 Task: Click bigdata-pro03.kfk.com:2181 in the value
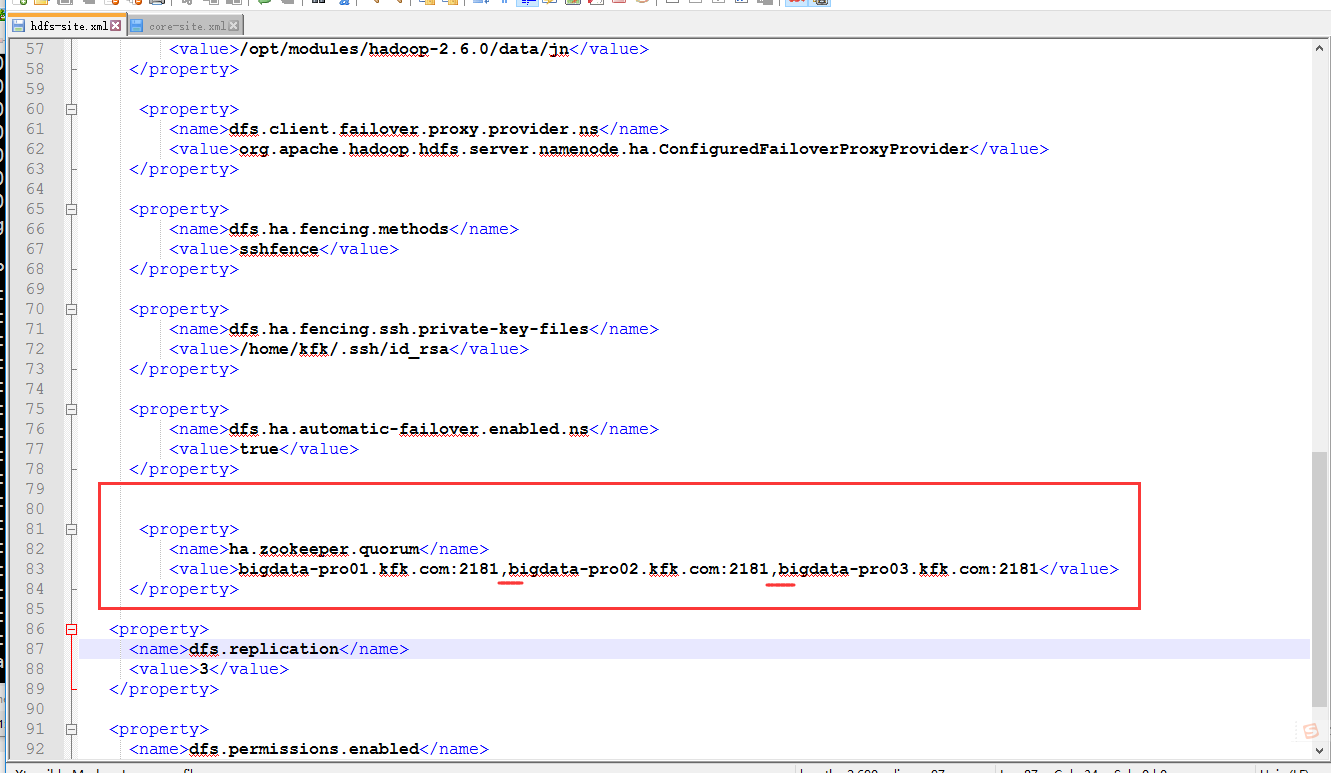coord(909,569)
